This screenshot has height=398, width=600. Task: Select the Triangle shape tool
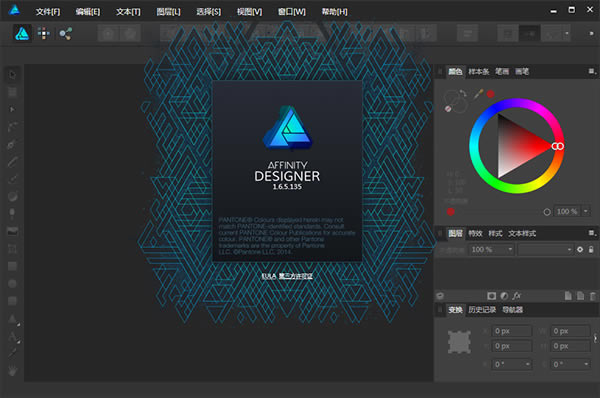[12, 318]
